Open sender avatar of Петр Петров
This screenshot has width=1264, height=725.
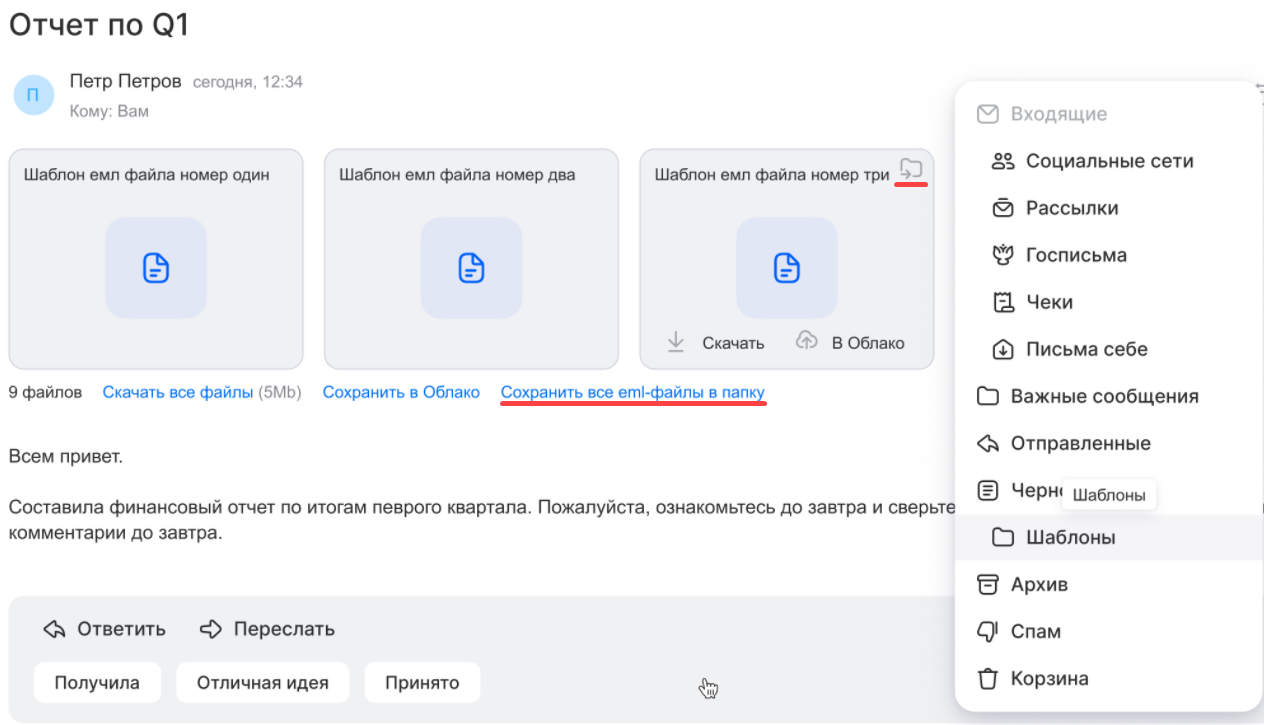tap(33, 95)
